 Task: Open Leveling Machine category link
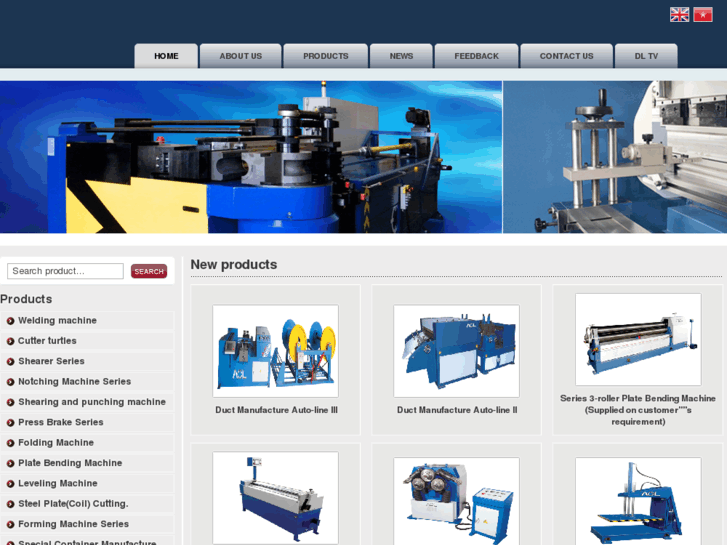click(58, 484)
